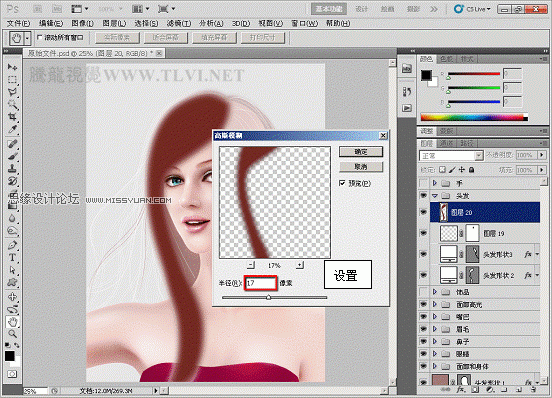Switch to the 色板 tab
This screenshot has width=552, height=398.
point(447,59)
